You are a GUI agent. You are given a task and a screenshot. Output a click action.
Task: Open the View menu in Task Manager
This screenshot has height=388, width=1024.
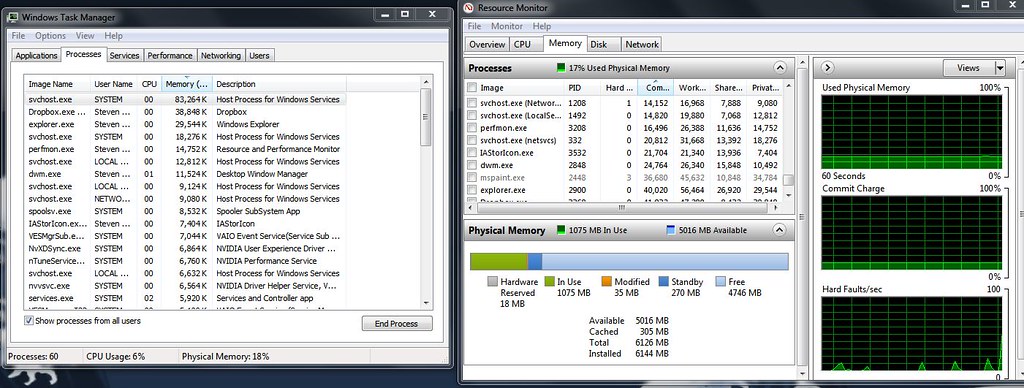[x=85, y=36]
